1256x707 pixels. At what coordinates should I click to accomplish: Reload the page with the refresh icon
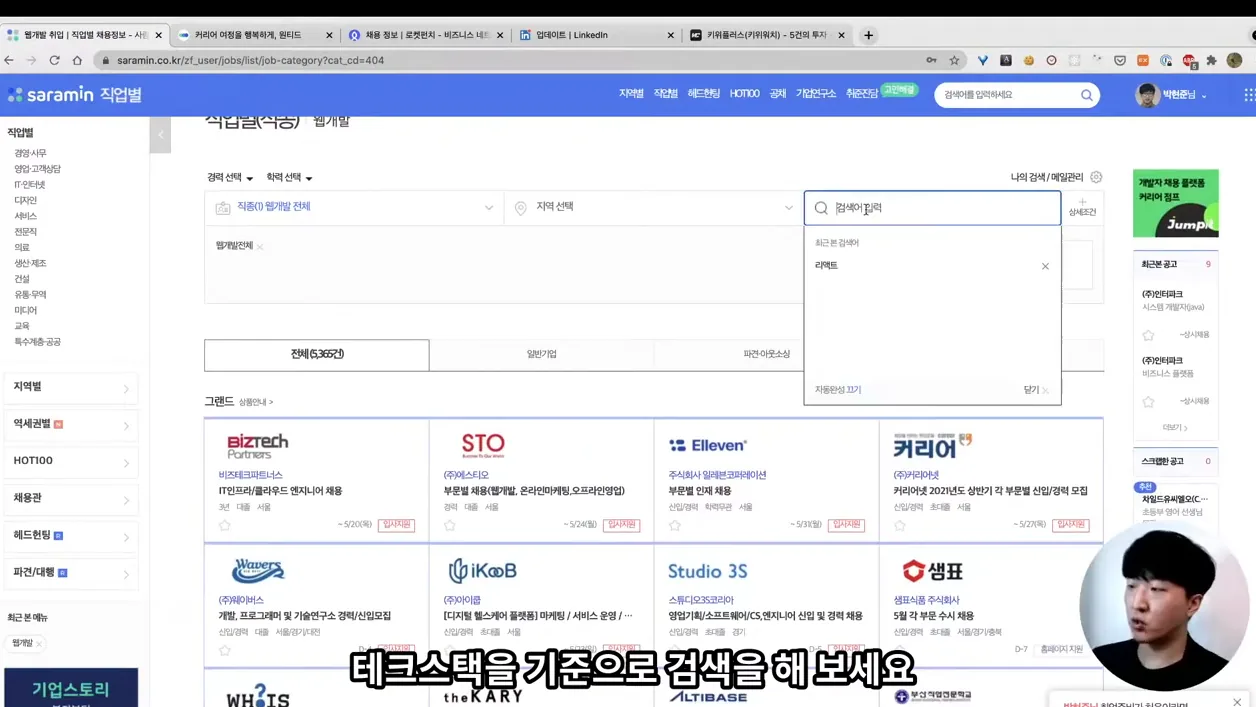coord(54,60)
